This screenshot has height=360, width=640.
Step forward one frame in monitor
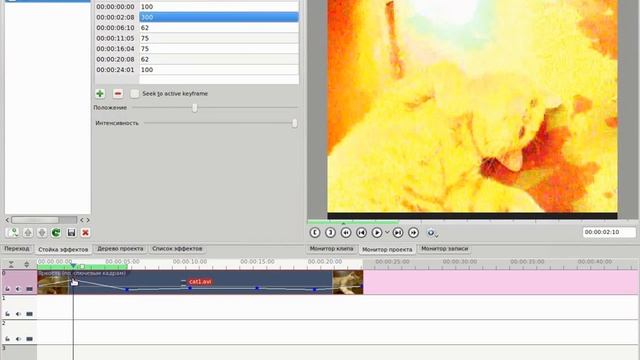pyautogui.click(x=398, y=233)
